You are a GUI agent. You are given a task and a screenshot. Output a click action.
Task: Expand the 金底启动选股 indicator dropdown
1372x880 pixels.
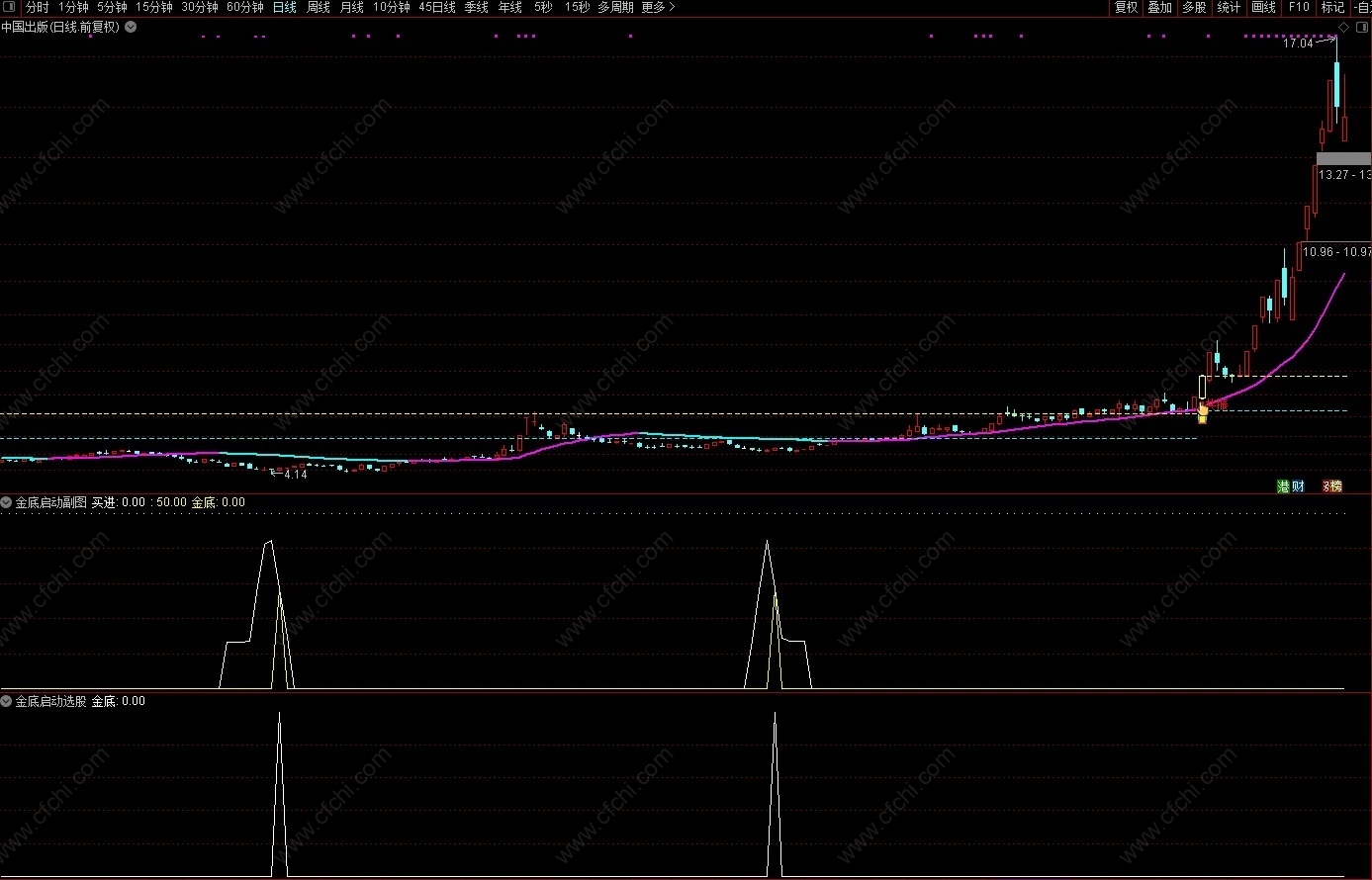(7, 701)
